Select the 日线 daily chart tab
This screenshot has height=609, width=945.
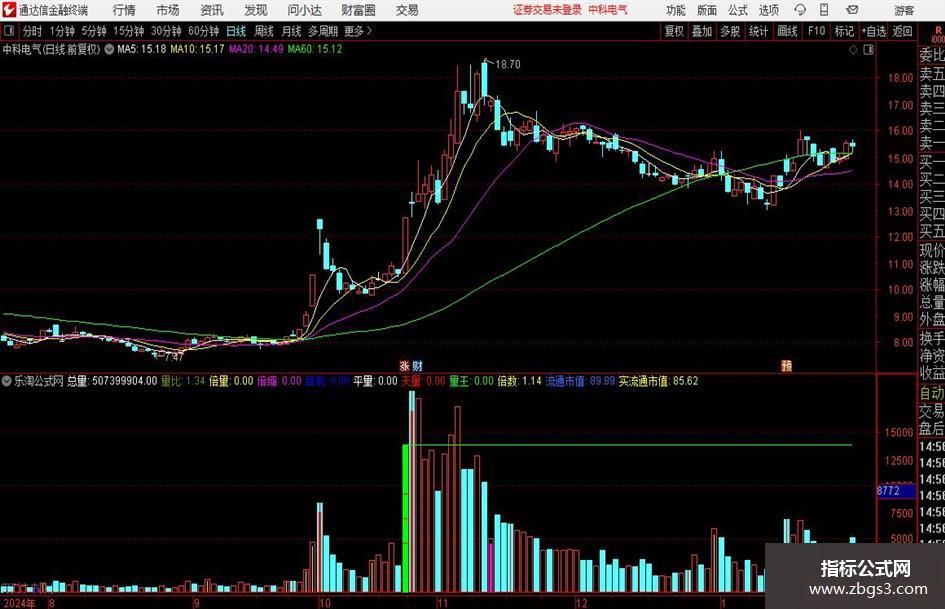pos(236,31)
